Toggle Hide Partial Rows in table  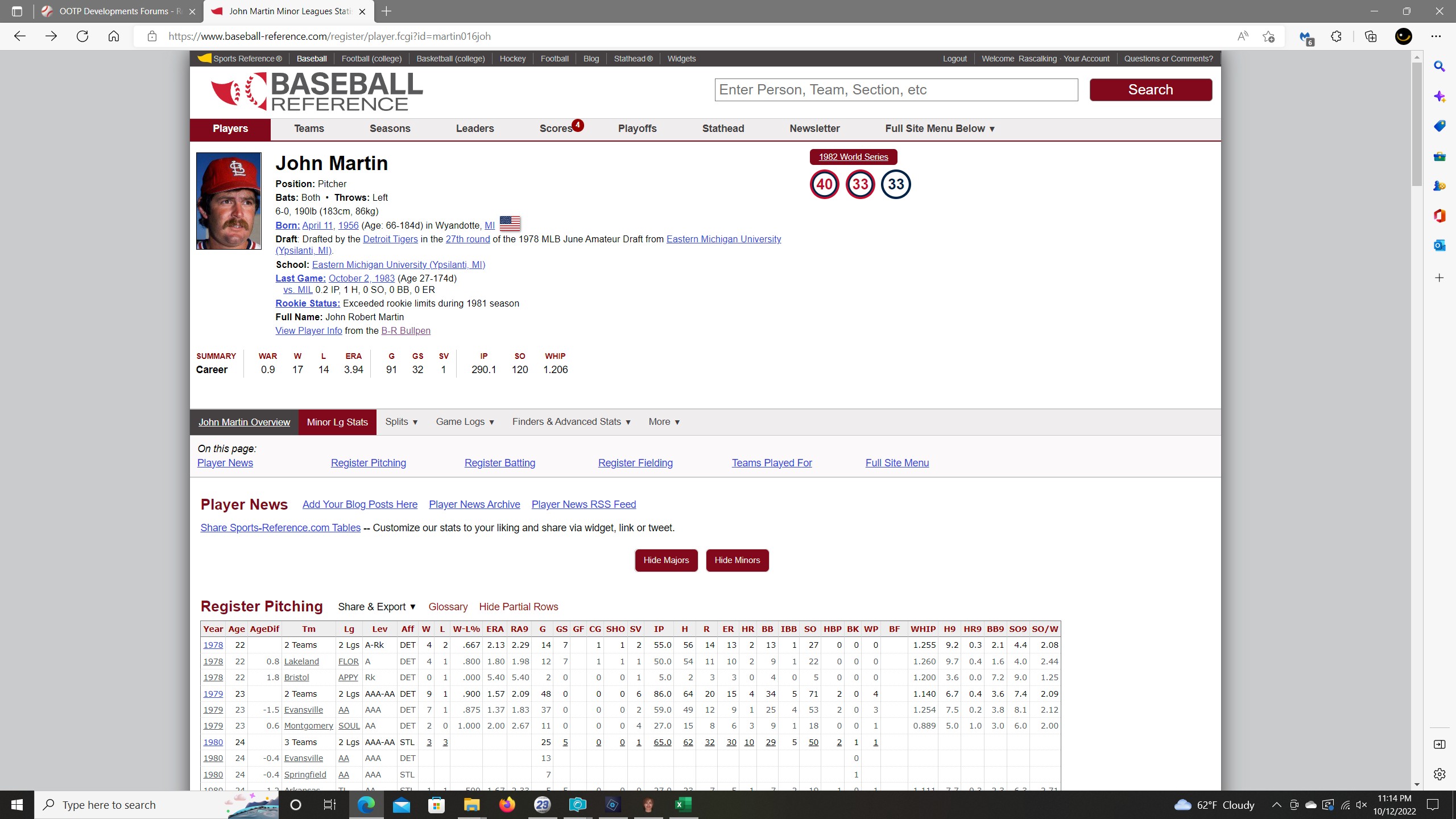click(518, 607)
